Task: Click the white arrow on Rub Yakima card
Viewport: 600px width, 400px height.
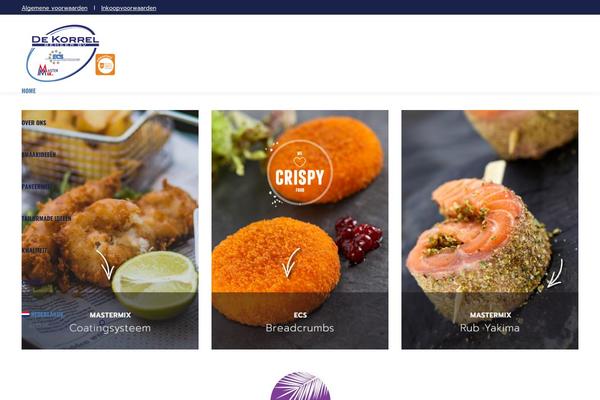Action: (x=555, y=273)
